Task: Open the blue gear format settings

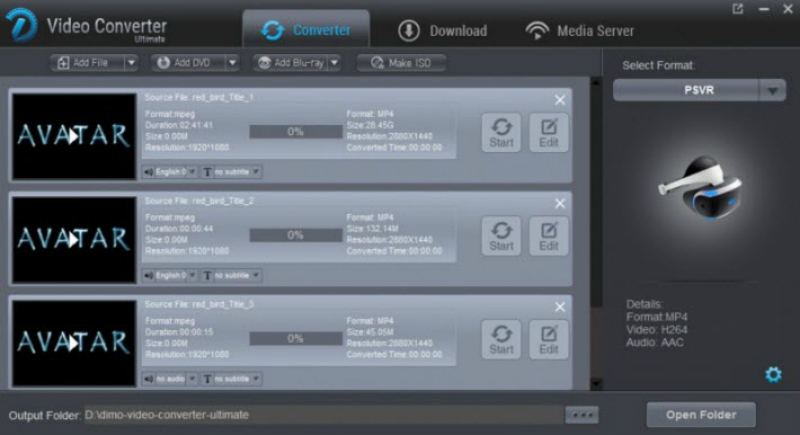Action: pos(773,374)
